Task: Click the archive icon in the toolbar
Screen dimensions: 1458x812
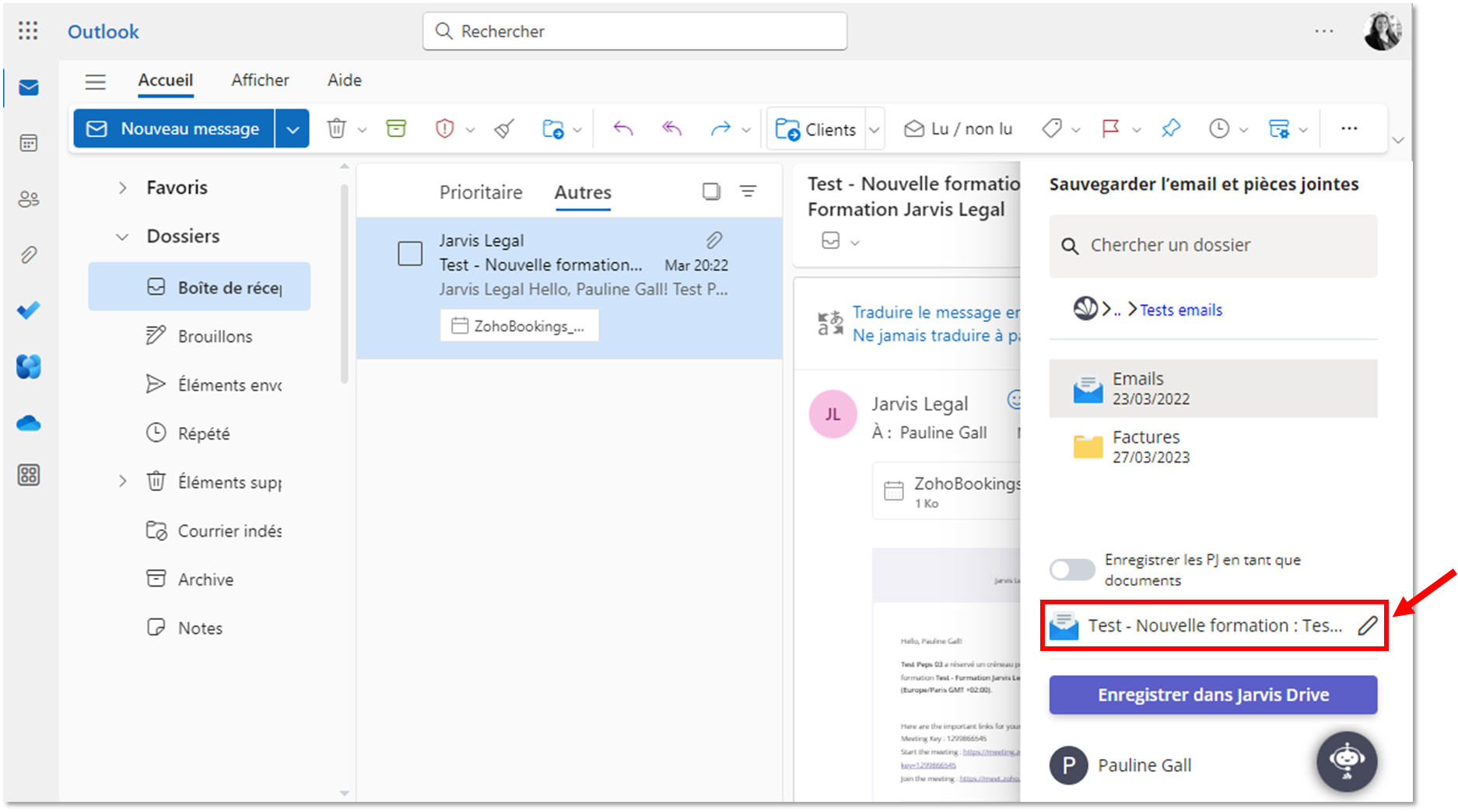Action: (396, 128)
